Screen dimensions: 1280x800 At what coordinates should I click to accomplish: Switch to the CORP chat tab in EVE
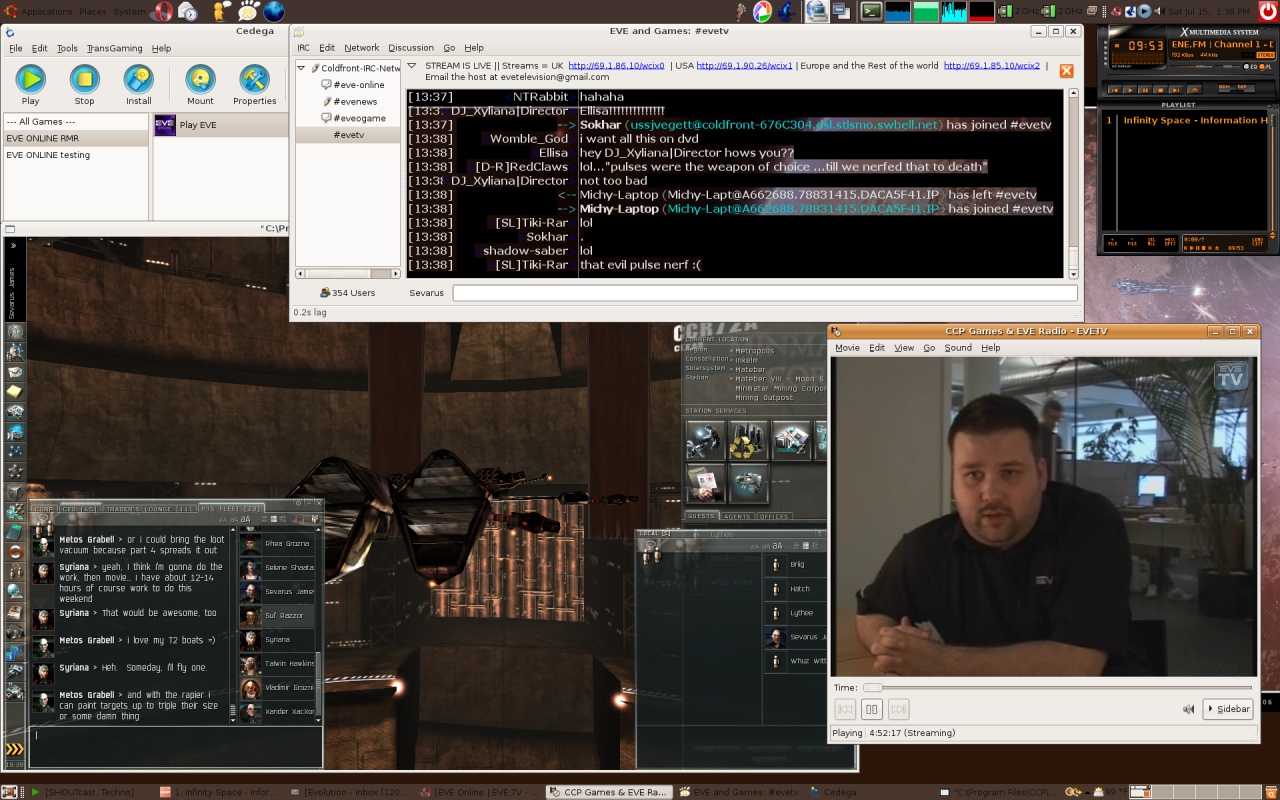[43, 509]
